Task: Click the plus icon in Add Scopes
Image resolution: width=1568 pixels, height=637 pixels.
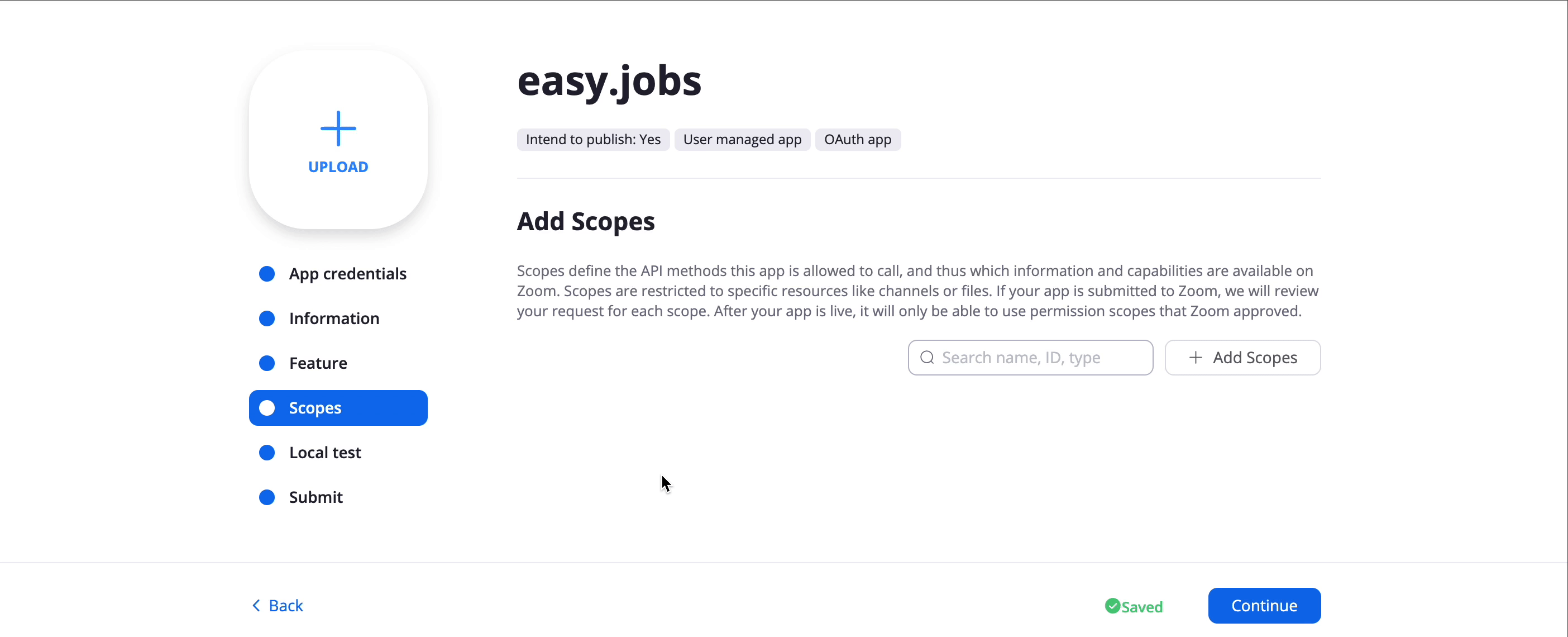Action: [x=1196, y=358]
